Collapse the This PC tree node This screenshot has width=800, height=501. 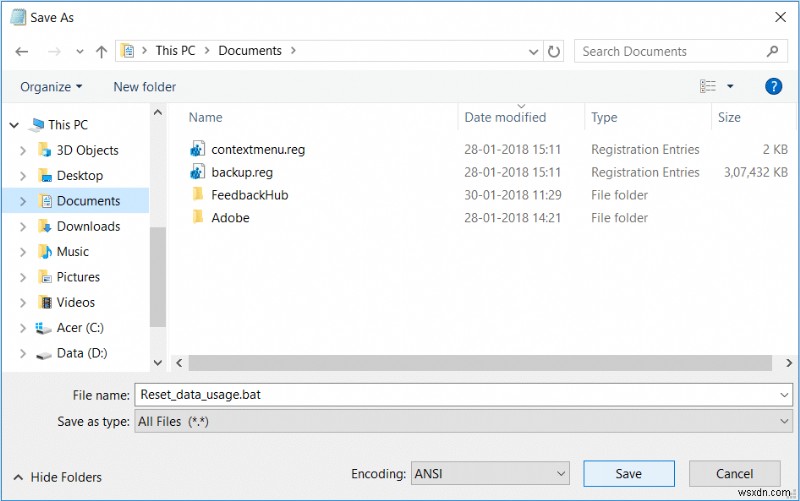pyautogui.click(x=14, y=125)
